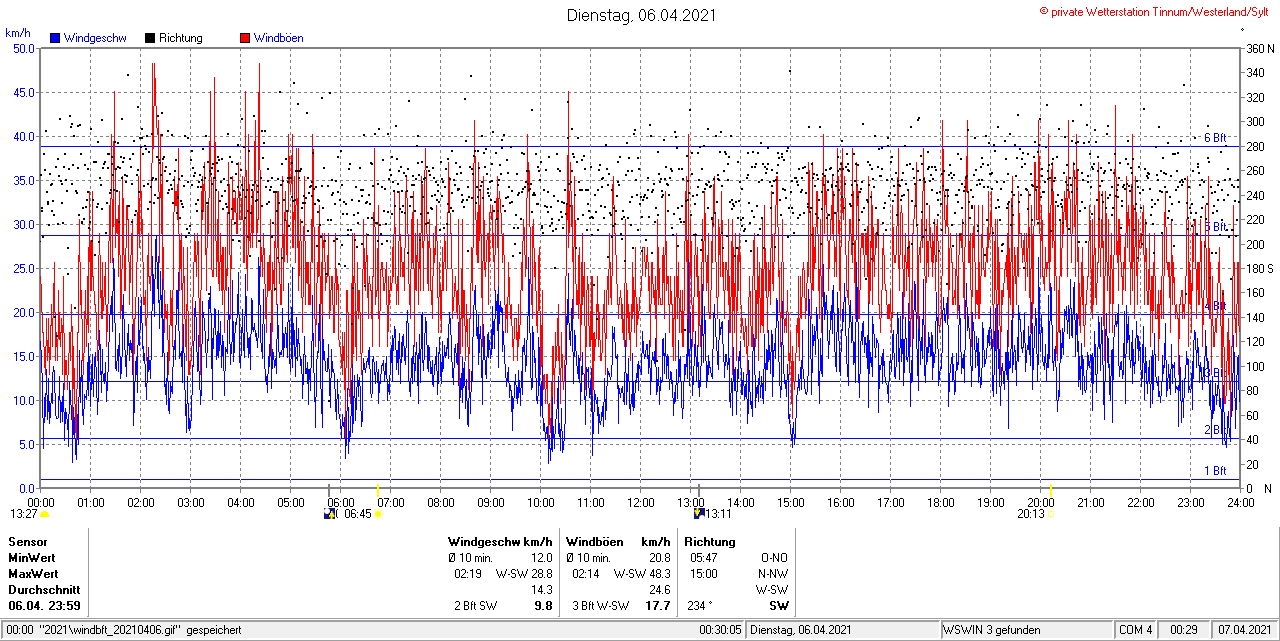Click the COM 4 status field
Viewport: 1280px width, 641px height.
pos(1136,630)
